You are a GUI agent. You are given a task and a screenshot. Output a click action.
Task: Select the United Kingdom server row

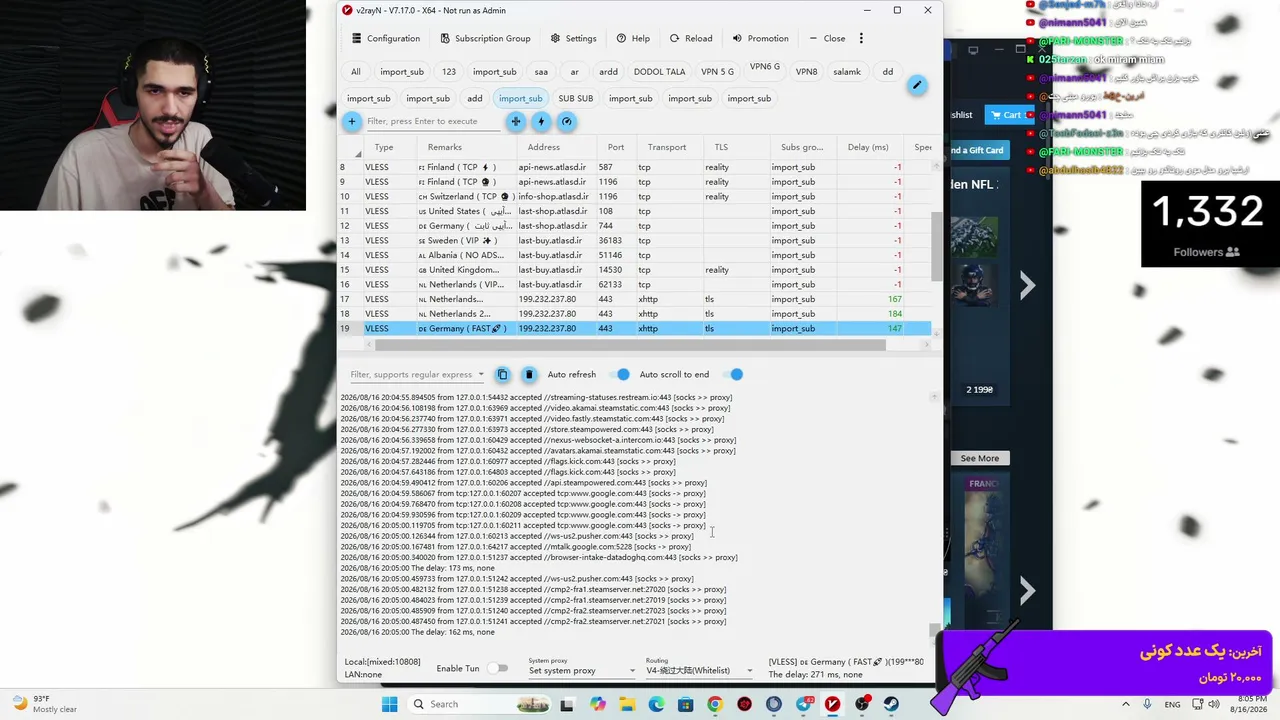[635, 270]
